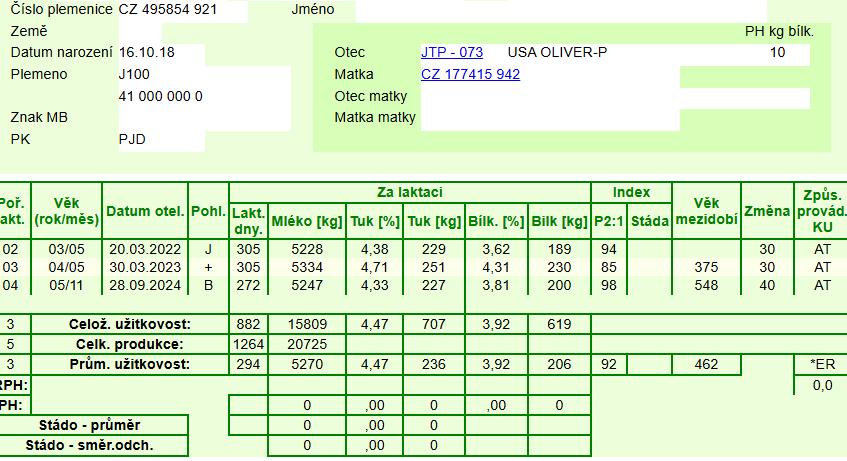
Task: Select the milk value 5228 cell
Action: (306, 249)
